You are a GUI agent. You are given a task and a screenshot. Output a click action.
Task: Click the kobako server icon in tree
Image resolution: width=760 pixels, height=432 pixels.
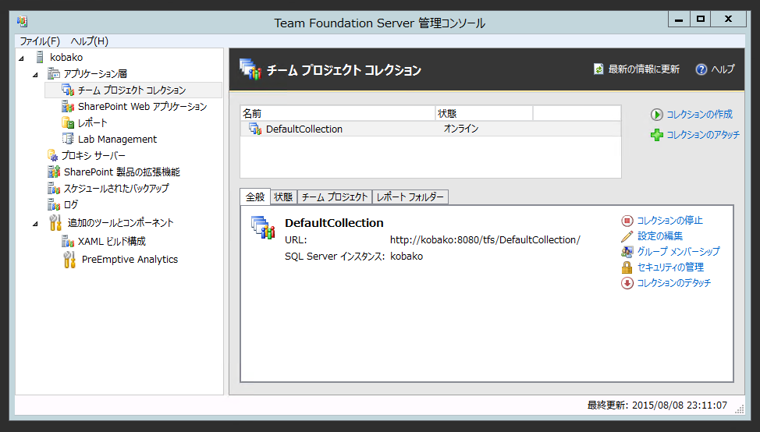(x=40, y=57)
